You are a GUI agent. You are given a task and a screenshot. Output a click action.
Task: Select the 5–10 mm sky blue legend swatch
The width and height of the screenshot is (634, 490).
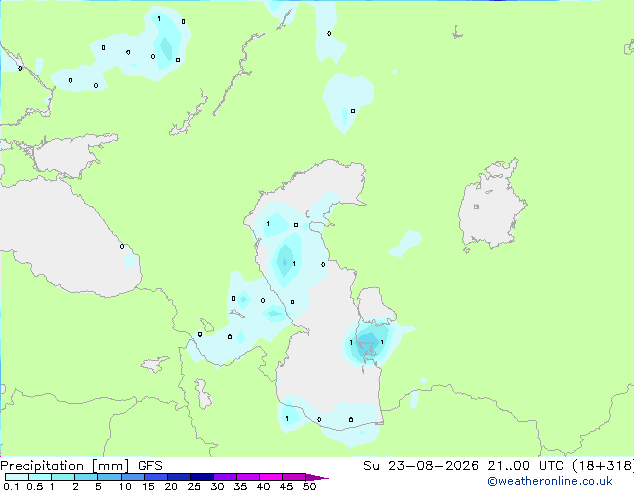pos(109,477)
